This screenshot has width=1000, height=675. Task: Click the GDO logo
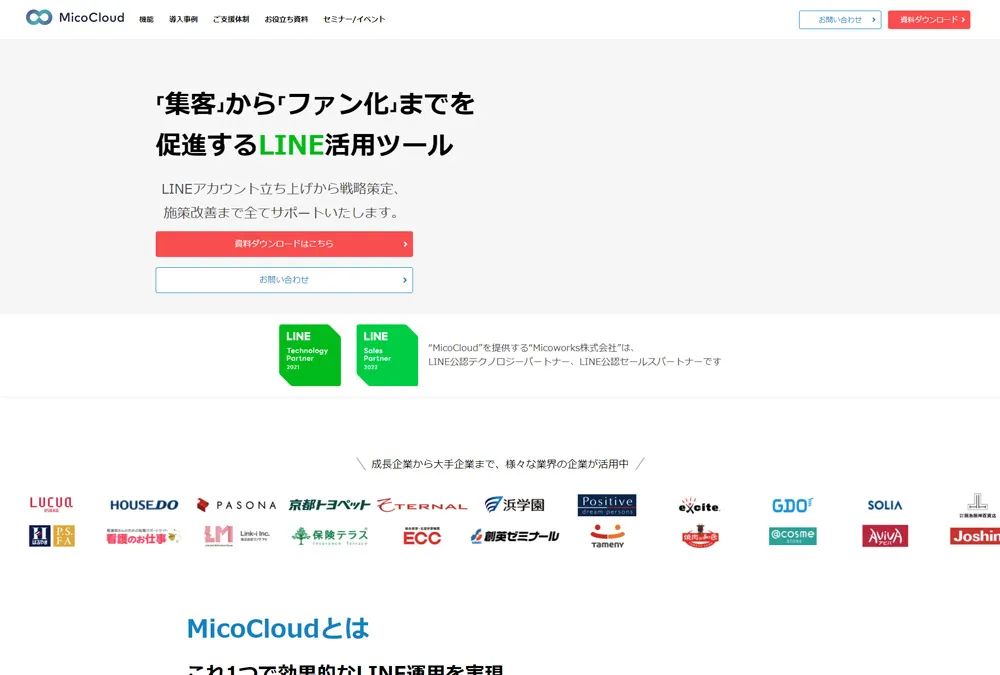coord(792,505)
